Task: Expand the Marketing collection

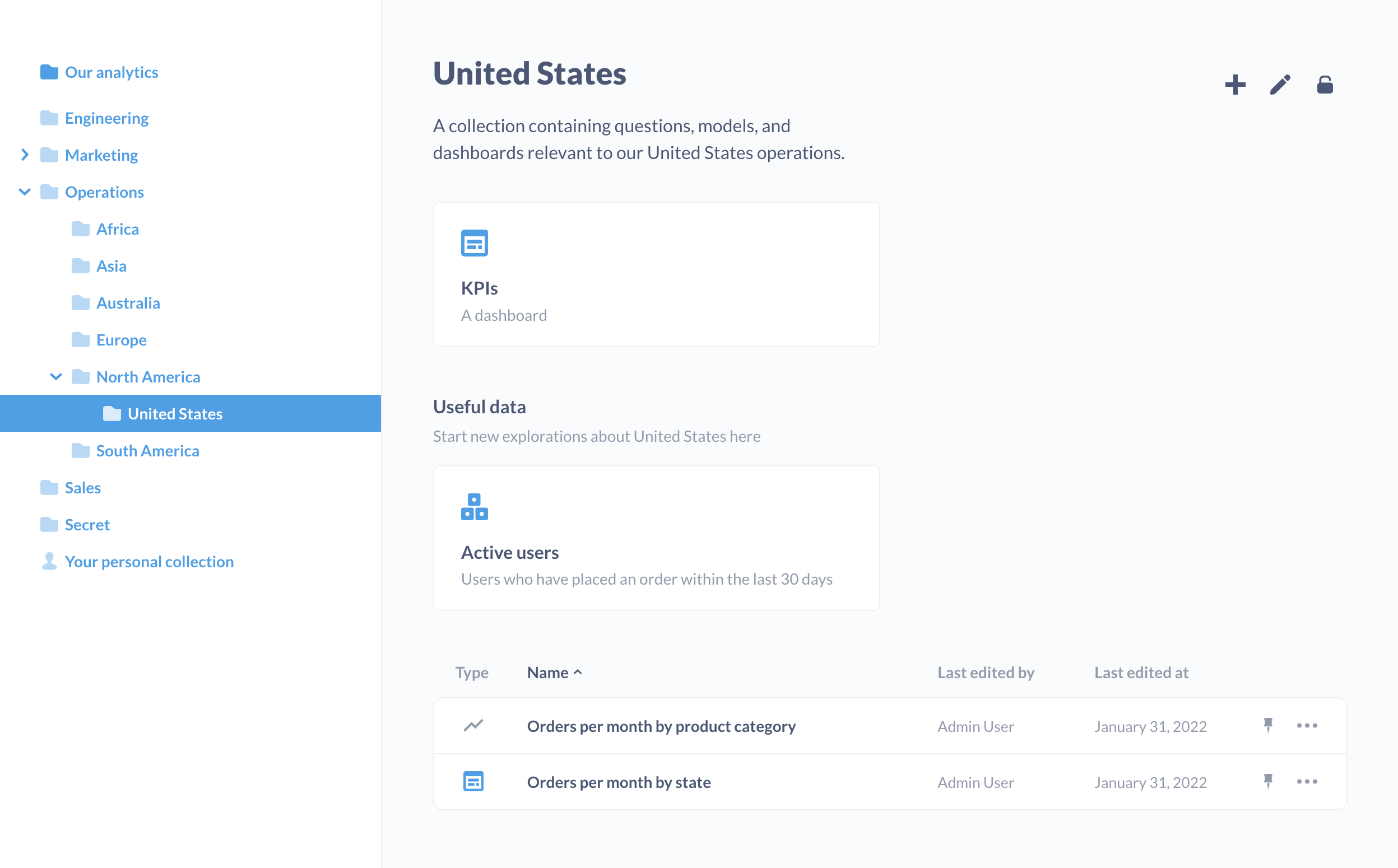Action: 25,155
